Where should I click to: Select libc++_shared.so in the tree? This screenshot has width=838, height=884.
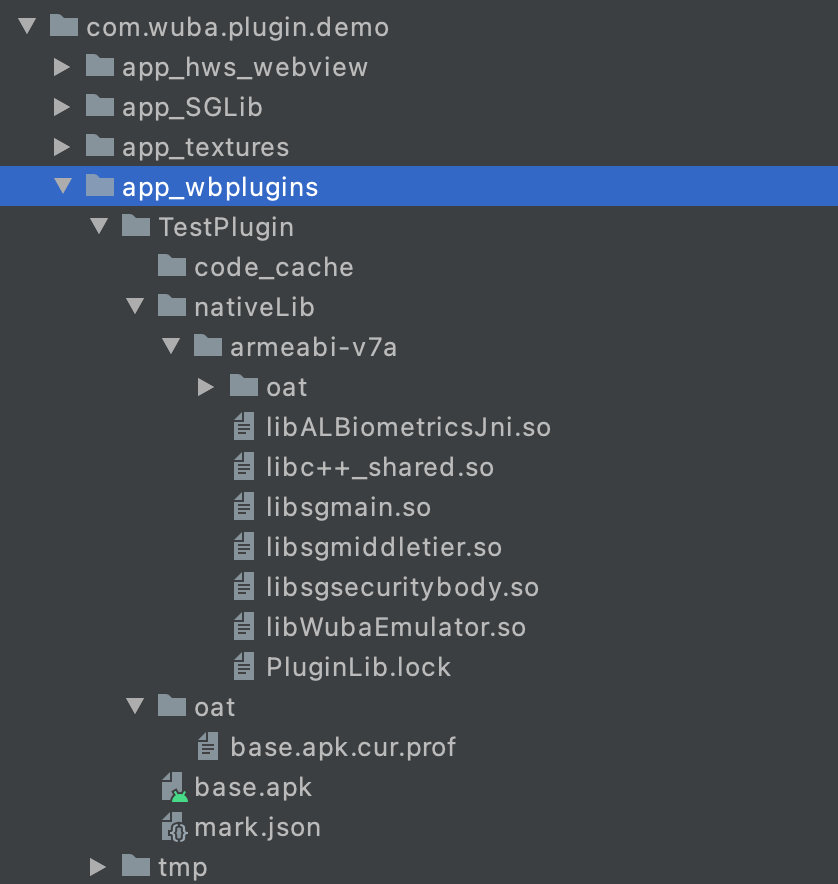pos(380,467)
